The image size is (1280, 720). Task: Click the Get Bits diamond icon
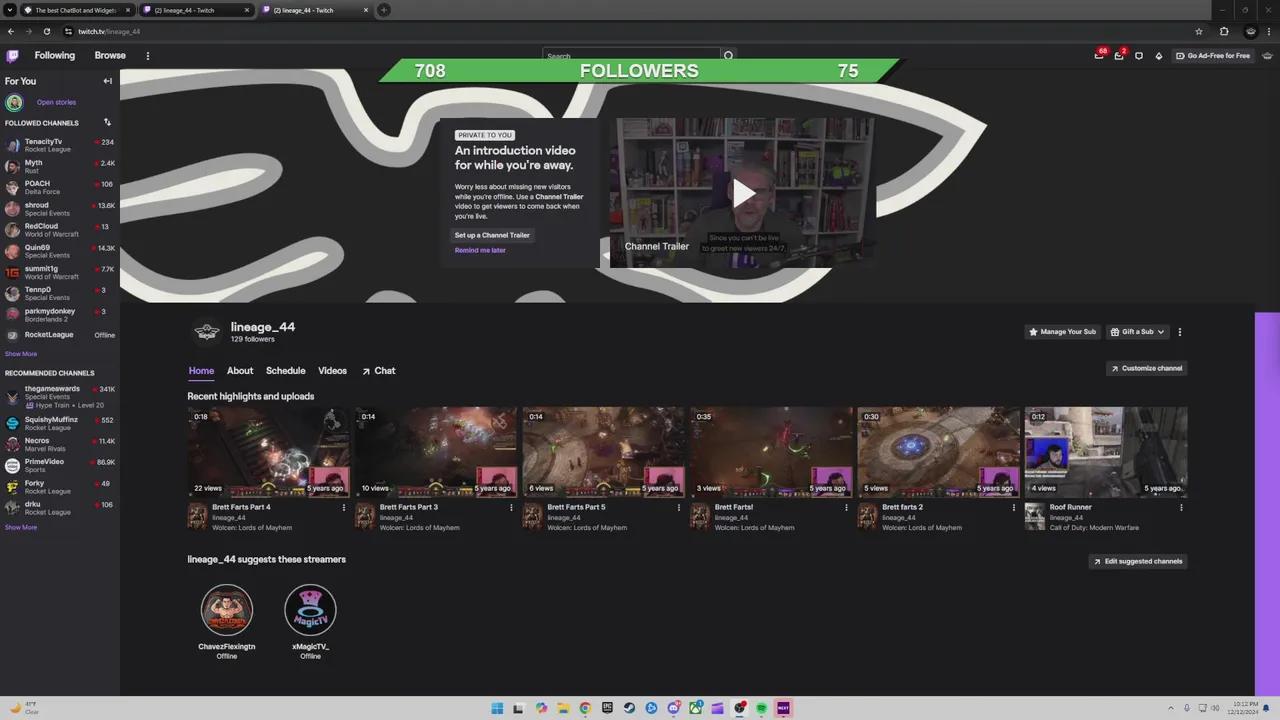[x=1159, y=56]
